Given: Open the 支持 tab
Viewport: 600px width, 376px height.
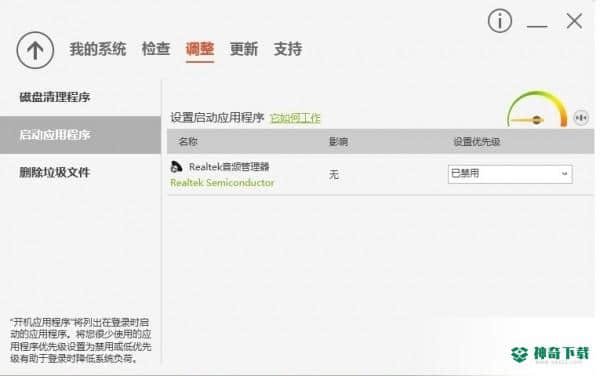Looking at the screenshot, I should (x=288, y=49).
